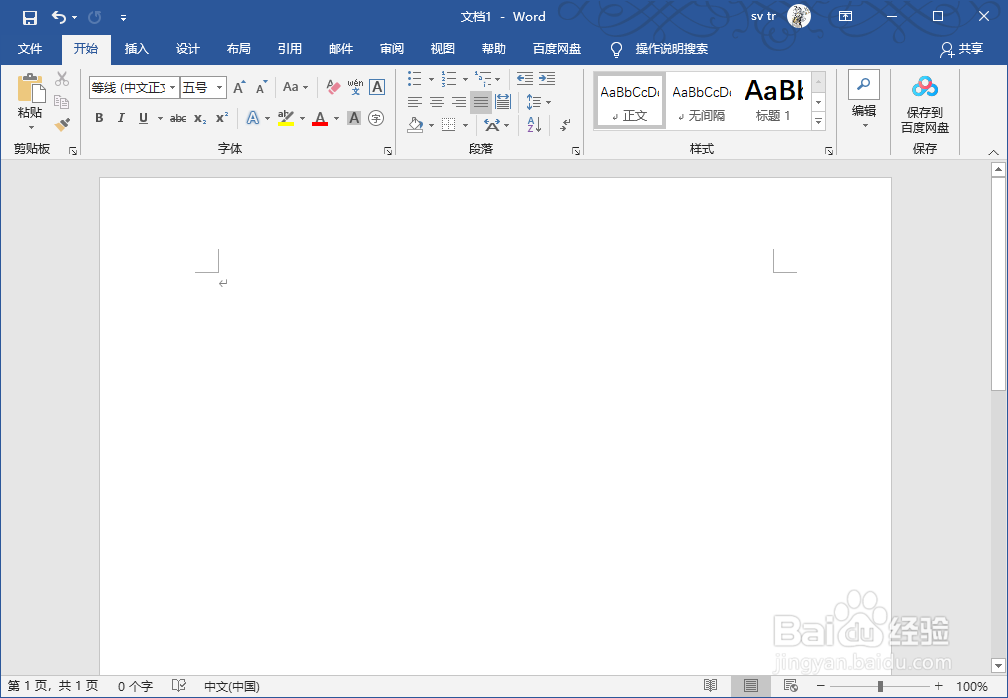This screenshot has height=698, width=1008.
Task: Open zoom dialog via 100% level
Action: click(971, 686)
